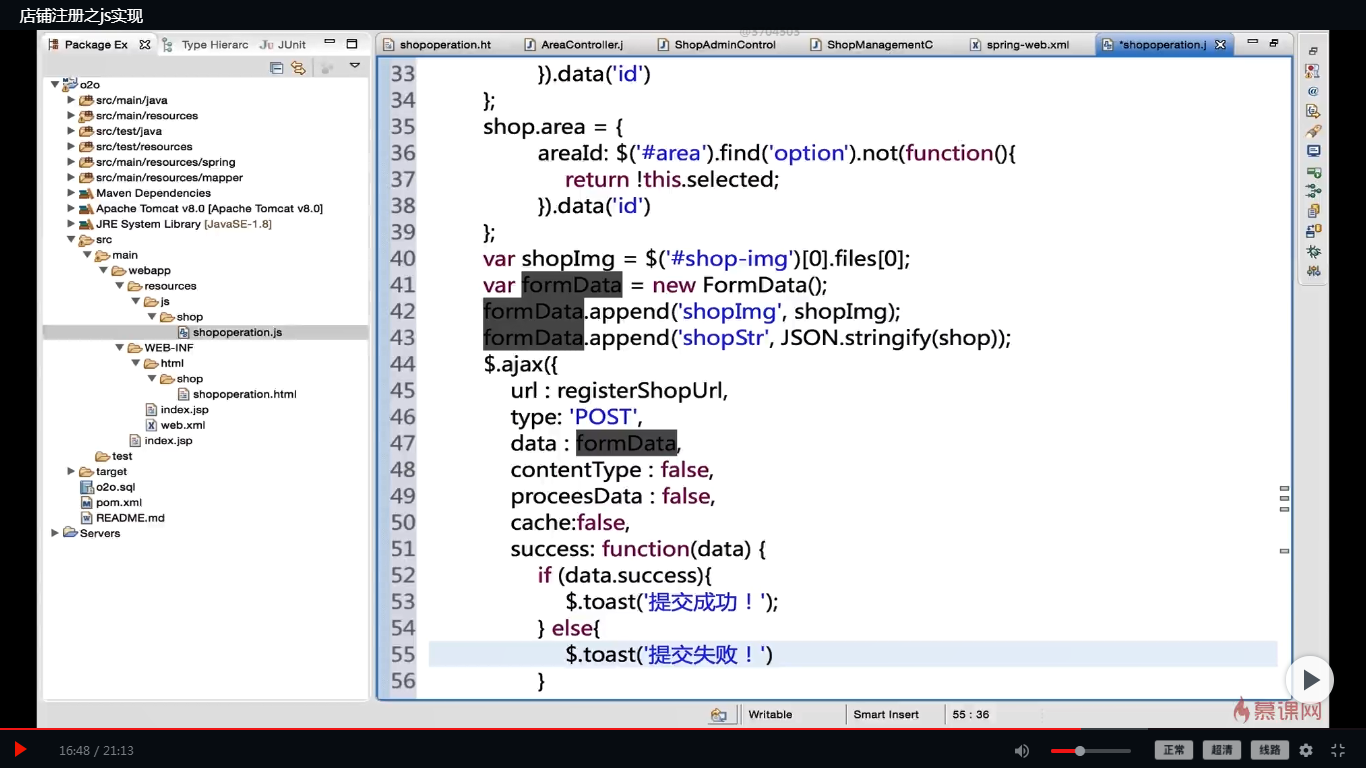The height and width of the screenshot is (768, 1366).
Task: Collapse all in Package Explorer
Action: pyautogui.click(x=277, y=68)
